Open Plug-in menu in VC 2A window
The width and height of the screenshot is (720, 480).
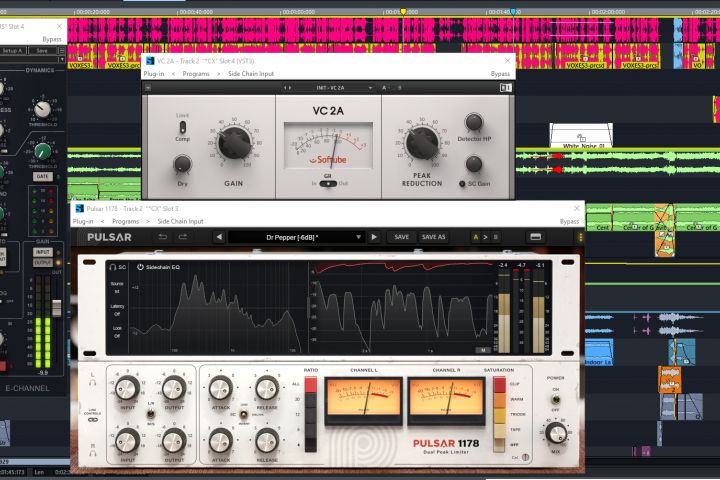[154, 73]
